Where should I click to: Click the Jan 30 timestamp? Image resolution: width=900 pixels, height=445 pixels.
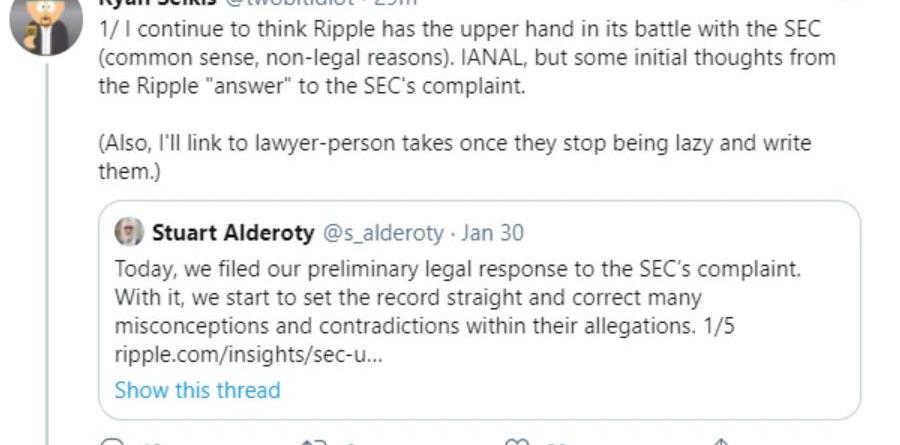pyautogui.click(x=490, y=233)
